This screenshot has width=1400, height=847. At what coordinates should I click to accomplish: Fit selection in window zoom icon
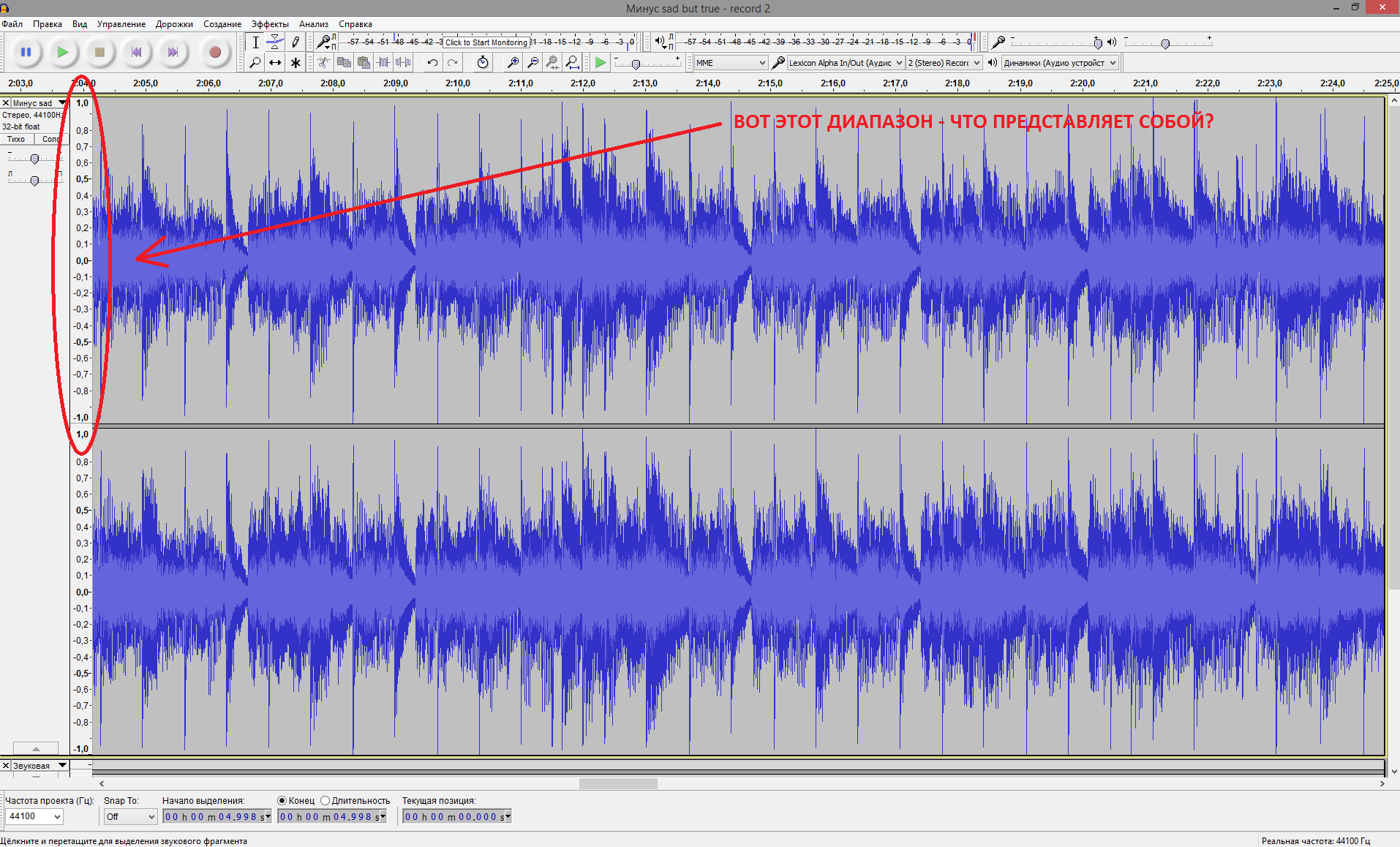[553, 63]
